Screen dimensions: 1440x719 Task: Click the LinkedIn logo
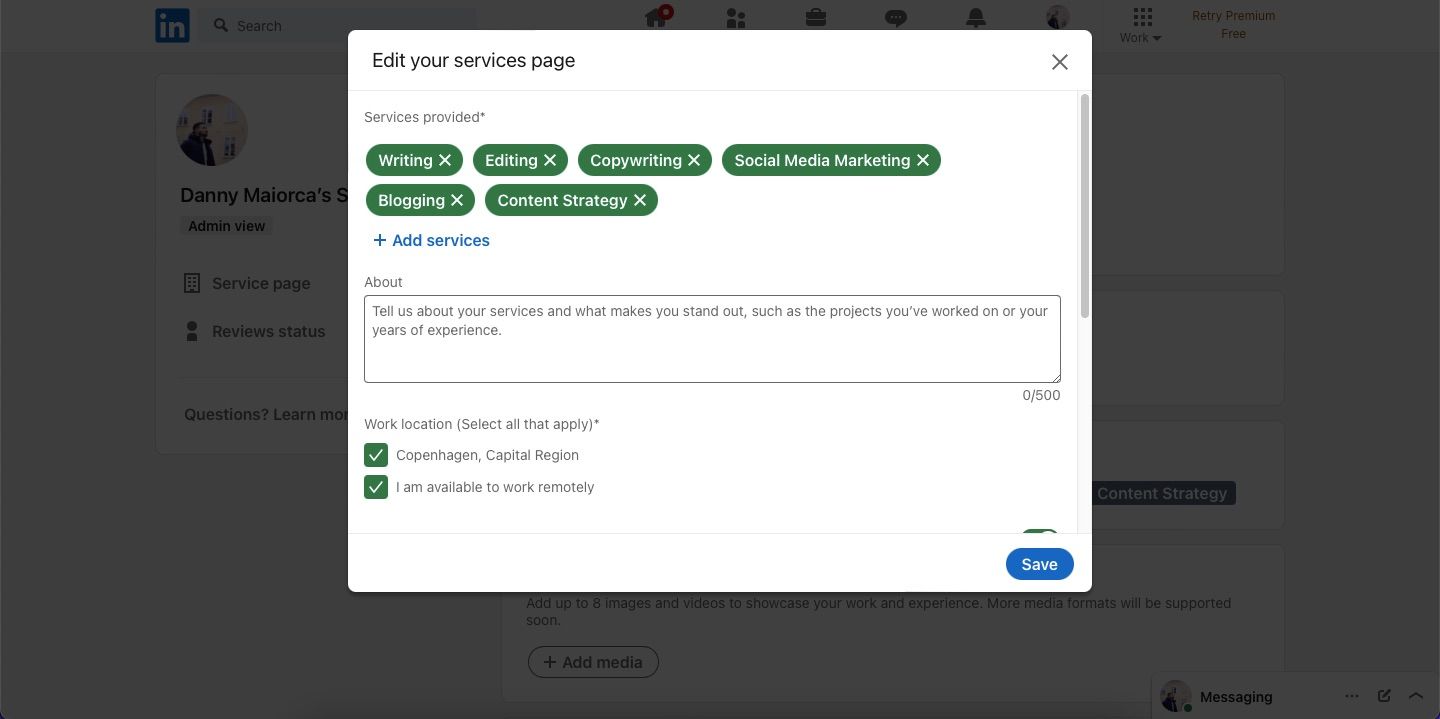coord(171,25)
